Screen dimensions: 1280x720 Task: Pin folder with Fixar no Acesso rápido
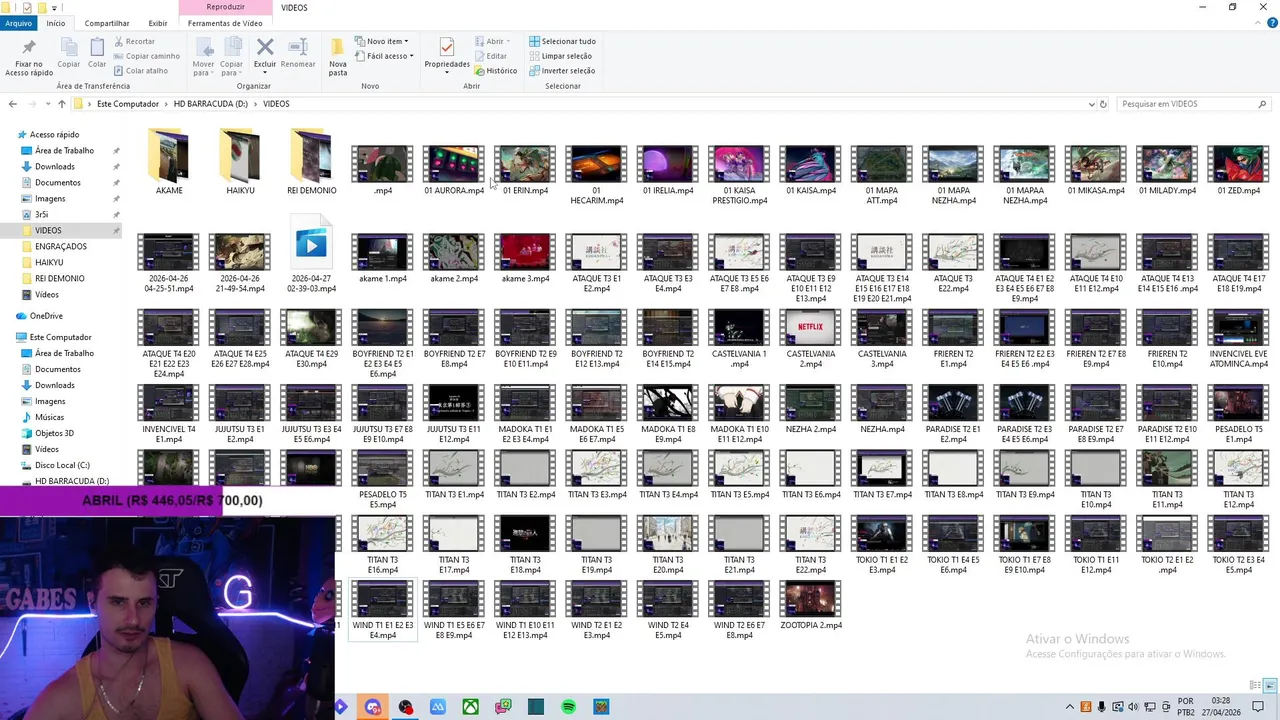[29, 58]
